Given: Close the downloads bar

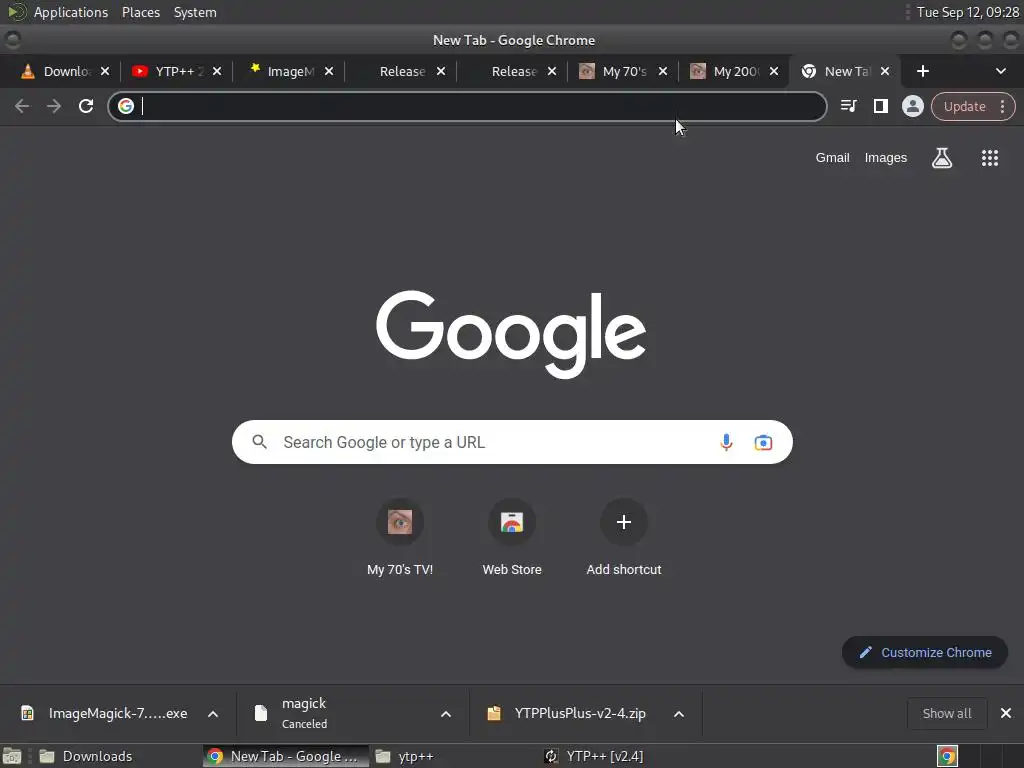Looking at the screenshot, I should coord(1006,713).
